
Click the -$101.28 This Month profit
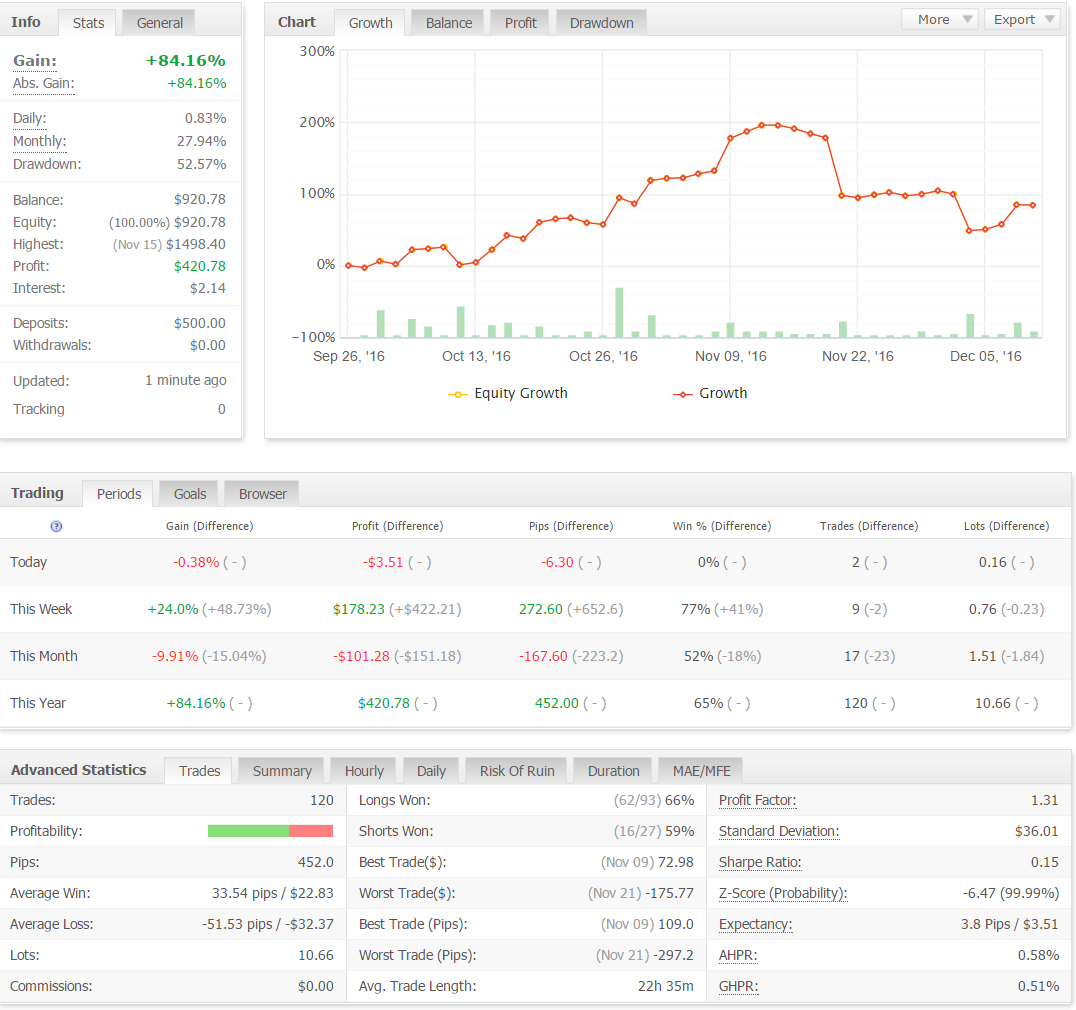[361, 657]
